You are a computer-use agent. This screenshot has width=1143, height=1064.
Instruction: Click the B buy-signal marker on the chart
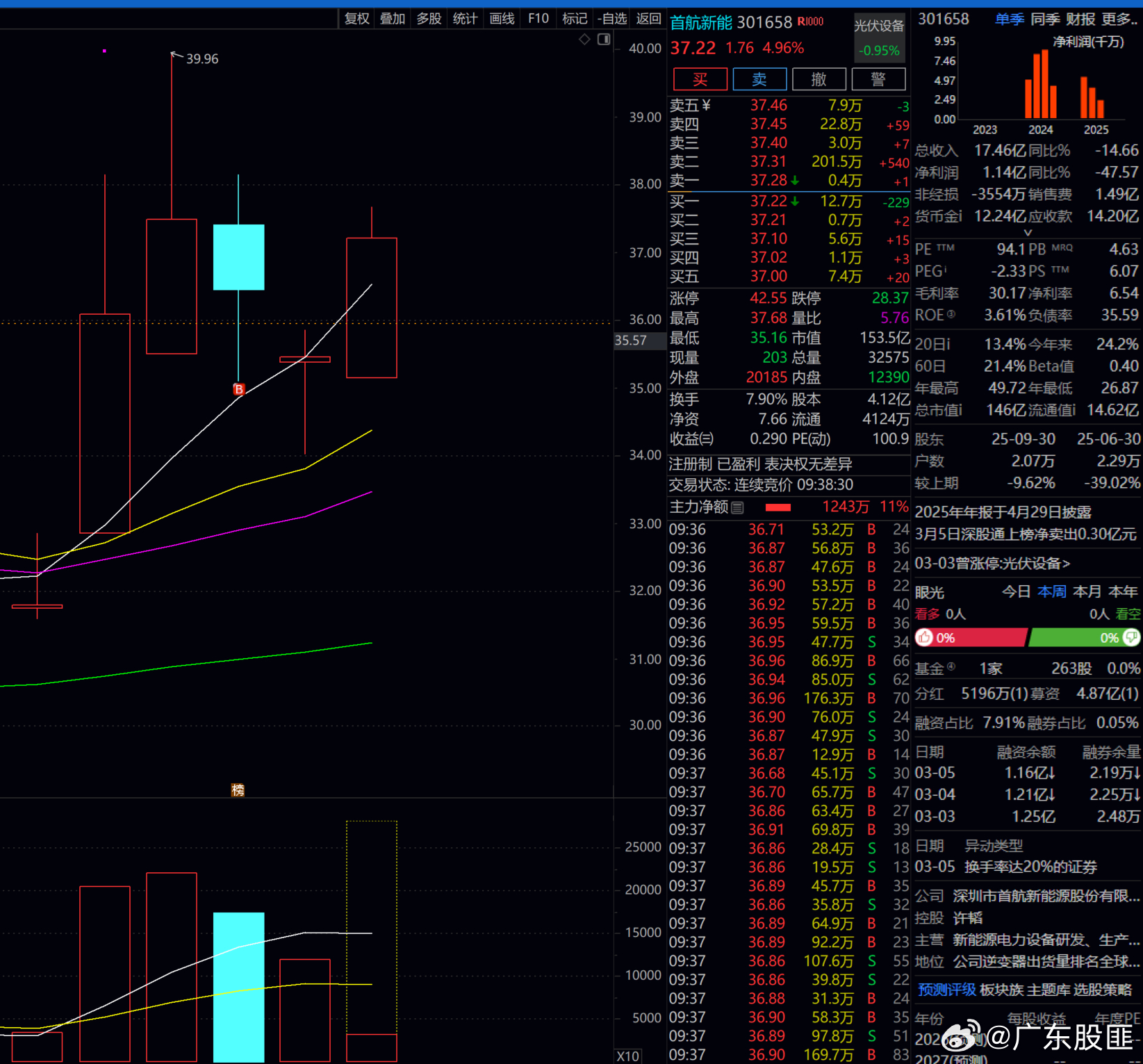[x=239, y=389]
